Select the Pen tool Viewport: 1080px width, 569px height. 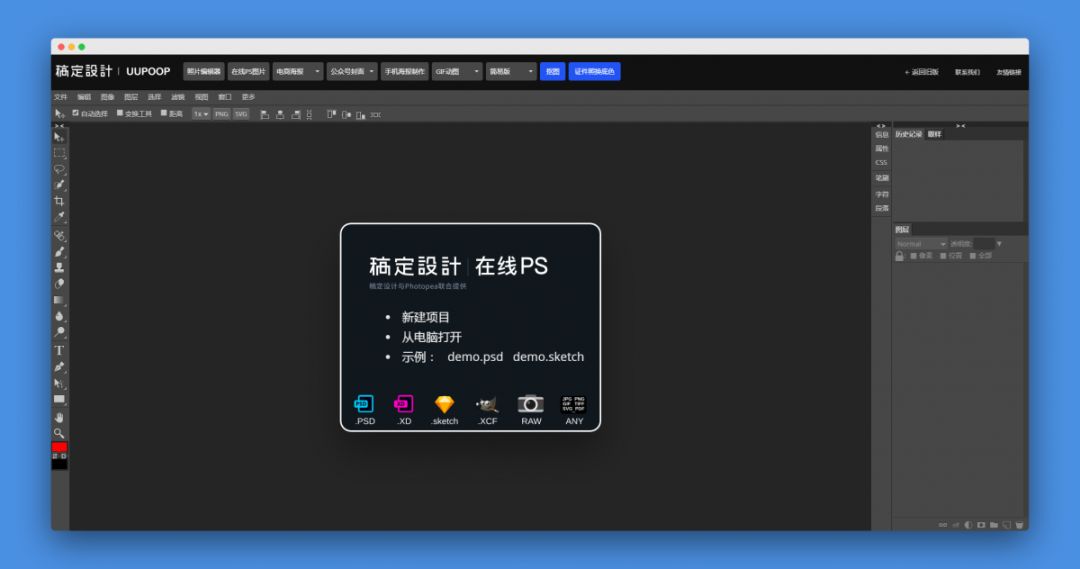(x=59, y=367)
